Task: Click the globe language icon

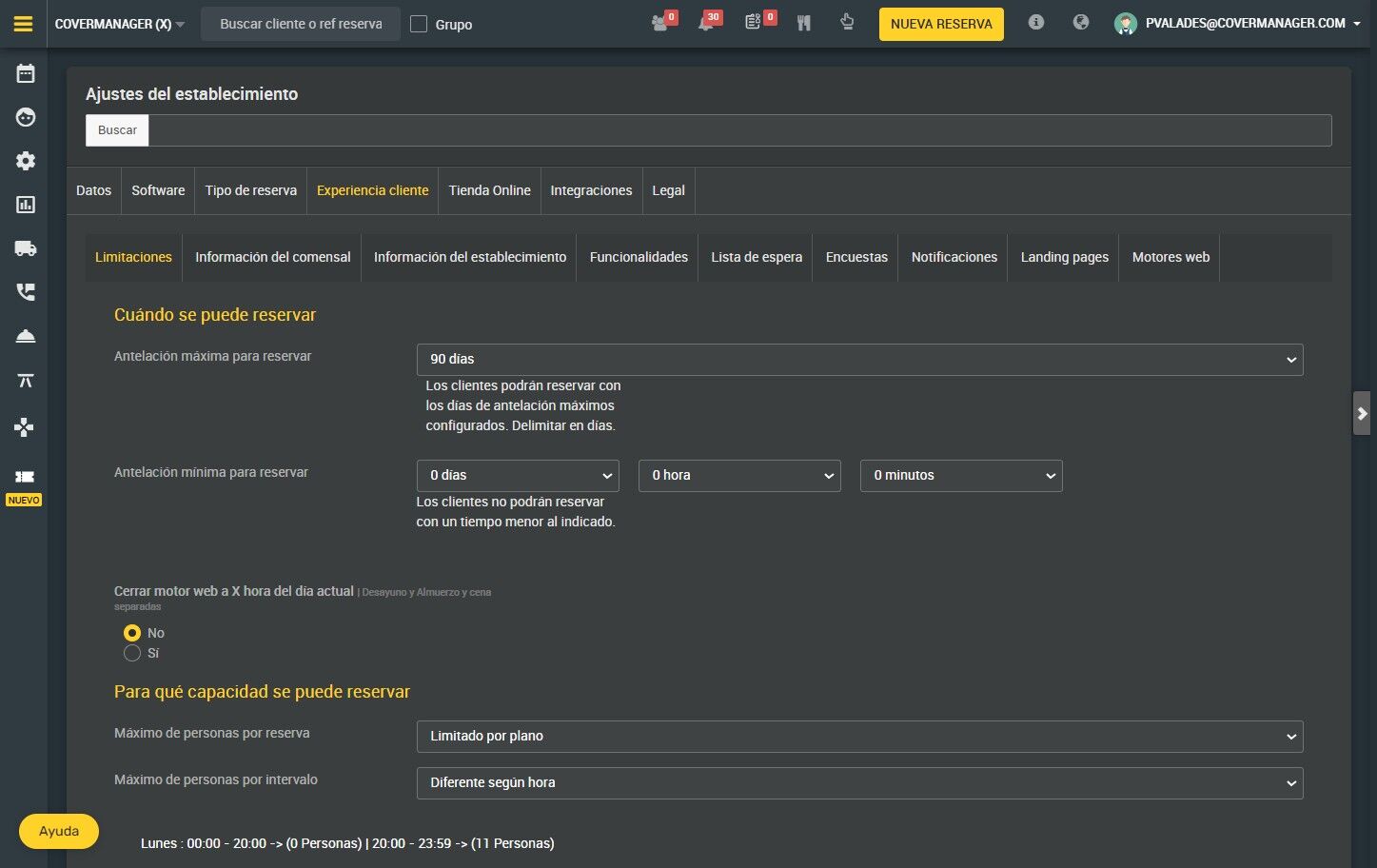Action: point(1081,22)
